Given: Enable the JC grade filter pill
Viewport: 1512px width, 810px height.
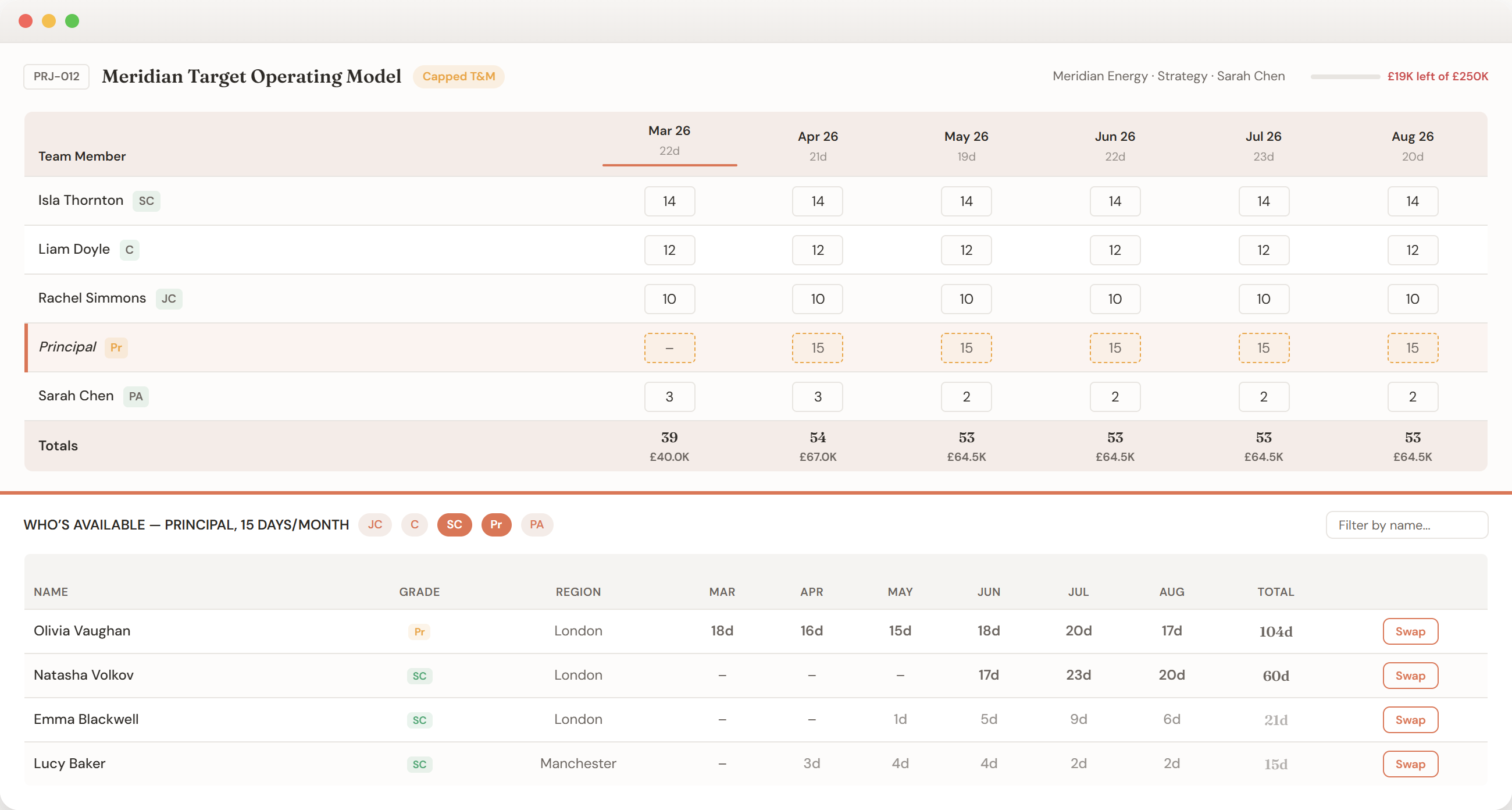Looking at the screenshot, I should coord(375,524).
